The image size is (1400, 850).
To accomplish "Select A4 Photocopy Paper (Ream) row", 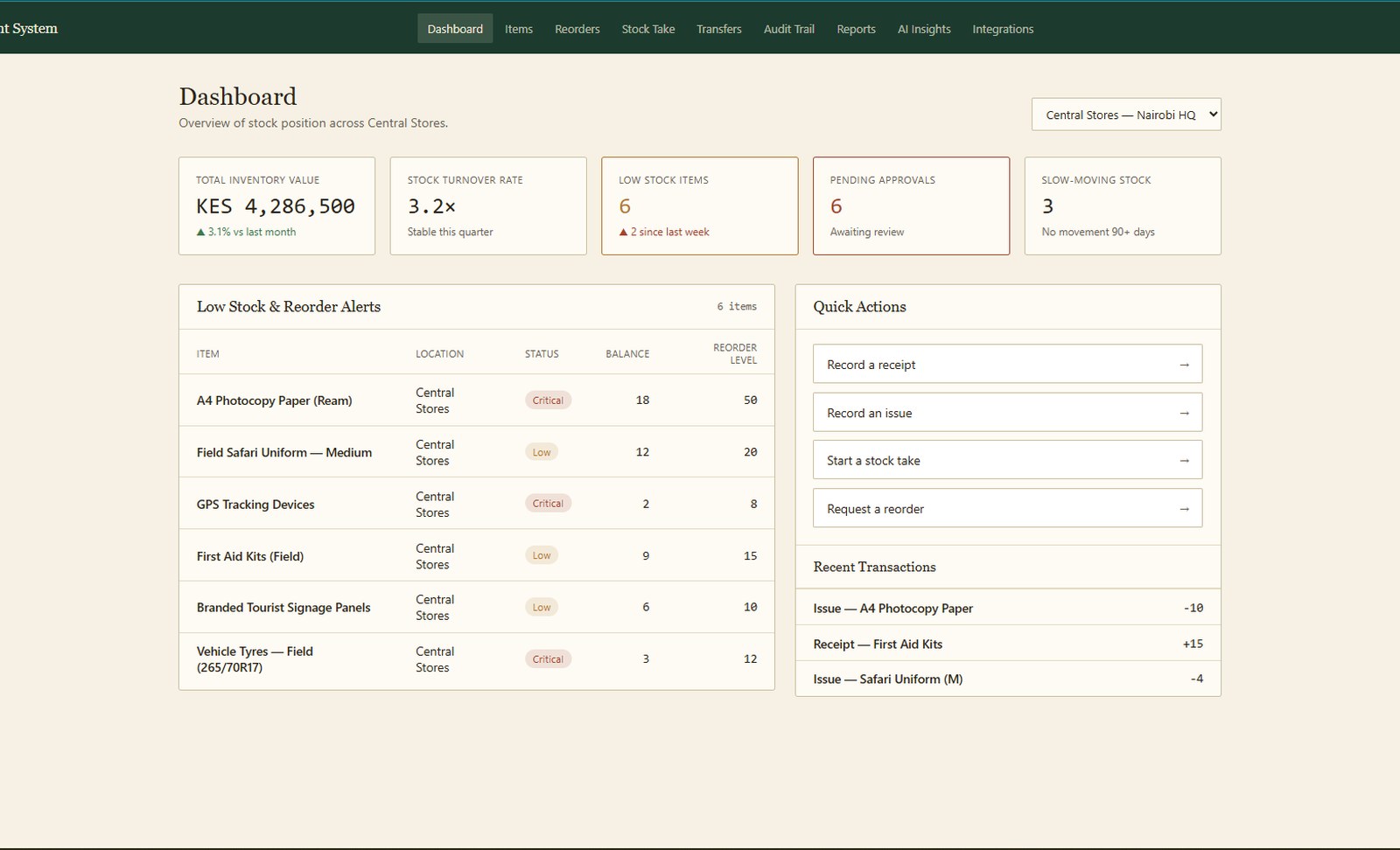I will [x=477, y=401].
